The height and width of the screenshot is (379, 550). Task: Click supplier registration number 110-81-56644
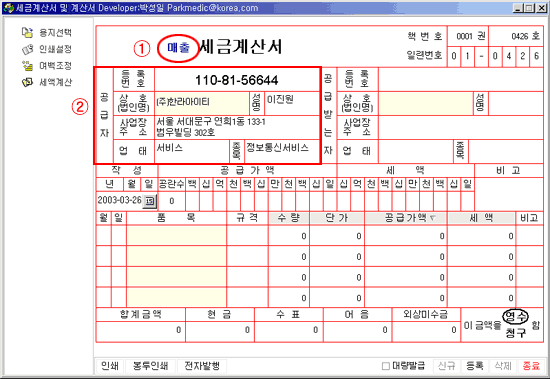click(x=237, y=80)
